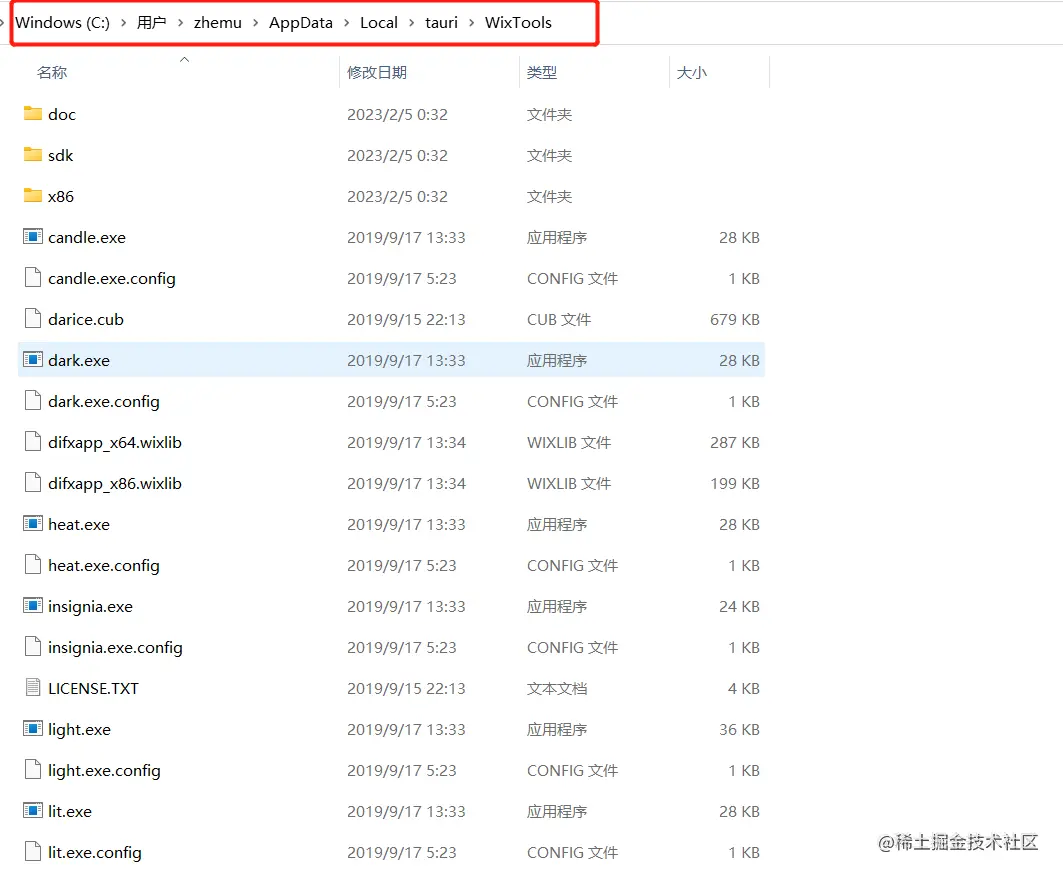
Task: Open the x86 folder icon
Action: [x=33, y=195]
